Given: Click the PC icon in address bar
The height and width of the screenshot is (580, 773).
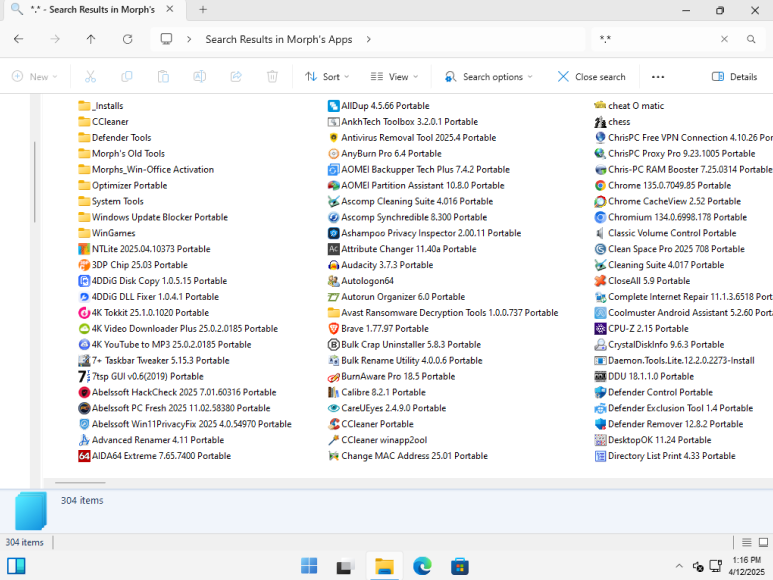Looking at the screenshot, I should click(167, 39).
